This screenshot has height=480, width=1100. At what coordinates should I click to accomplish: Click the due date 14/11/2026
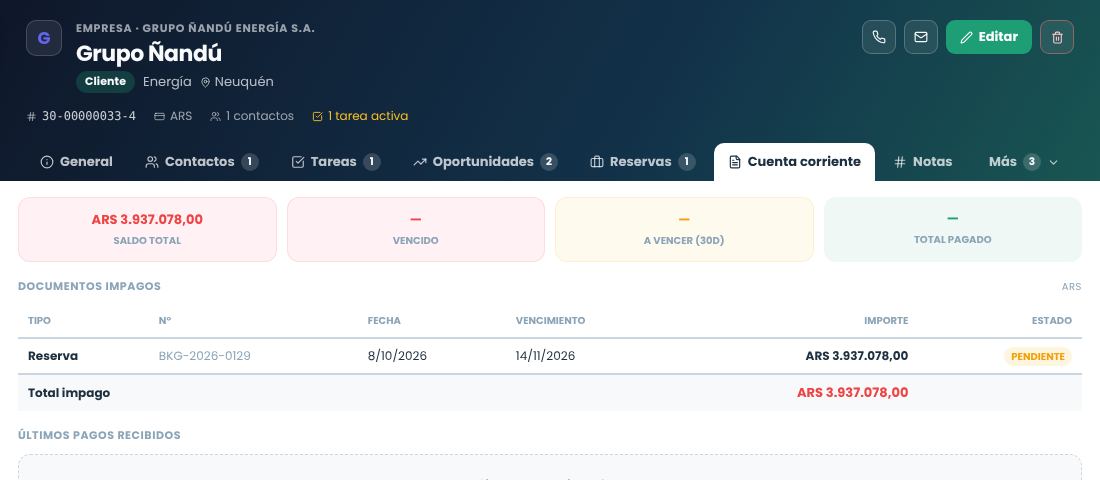(545, 356)
